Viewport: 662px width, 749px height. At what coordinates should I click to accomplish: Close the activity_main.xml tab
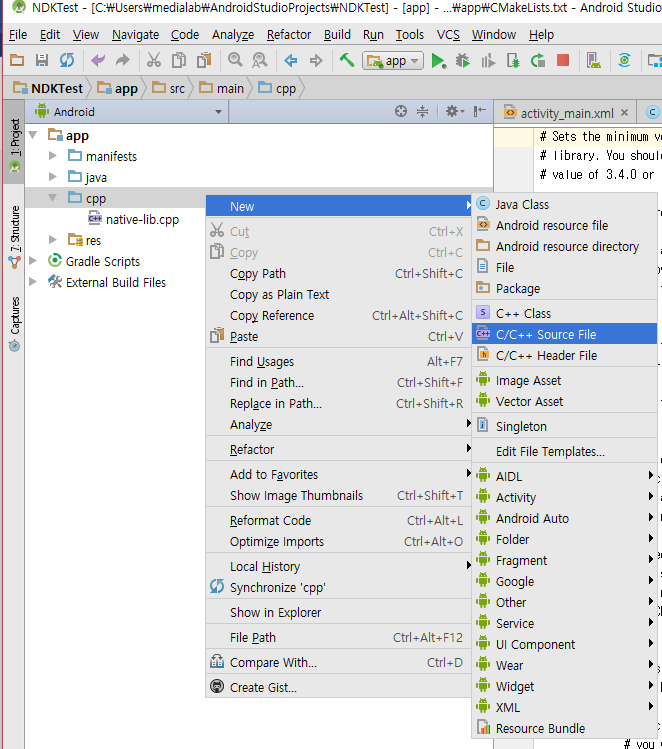click(624, 113)
